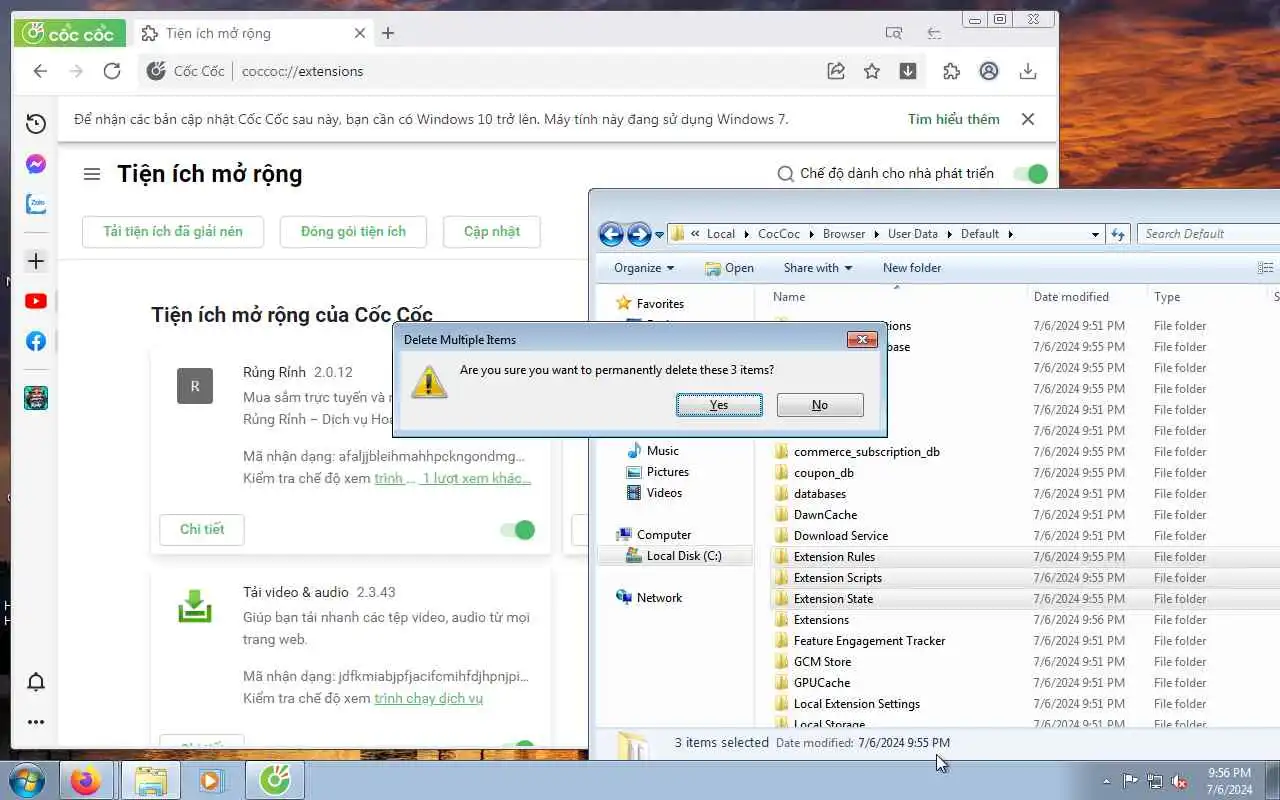Screen dimensions: 1280x800
Task: Open the Tìm hiểu thêm link
Action: click(954, 119)
